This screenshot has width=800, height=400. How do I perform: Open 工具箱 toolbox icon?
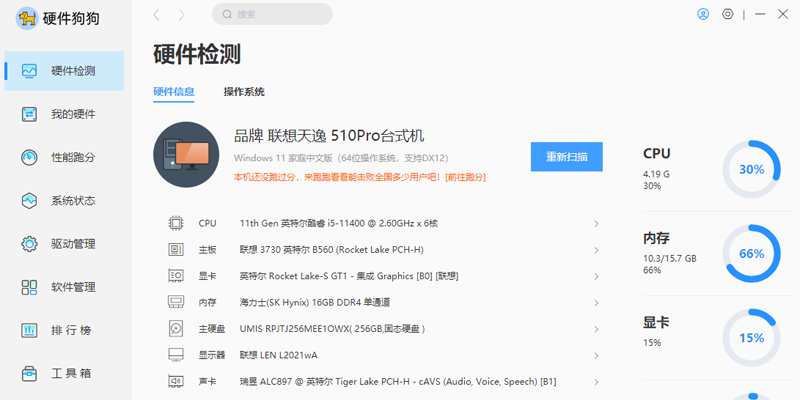click(x=30, y=373)
